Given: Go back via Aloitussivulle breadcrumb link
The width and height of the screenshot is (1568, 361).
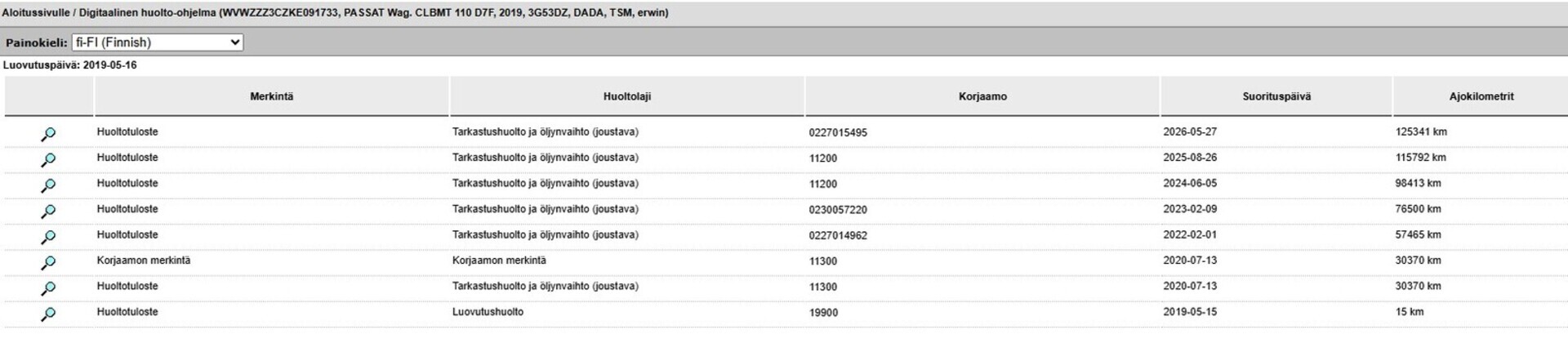Looking at the screenshot, I should [x=36, y=13].
